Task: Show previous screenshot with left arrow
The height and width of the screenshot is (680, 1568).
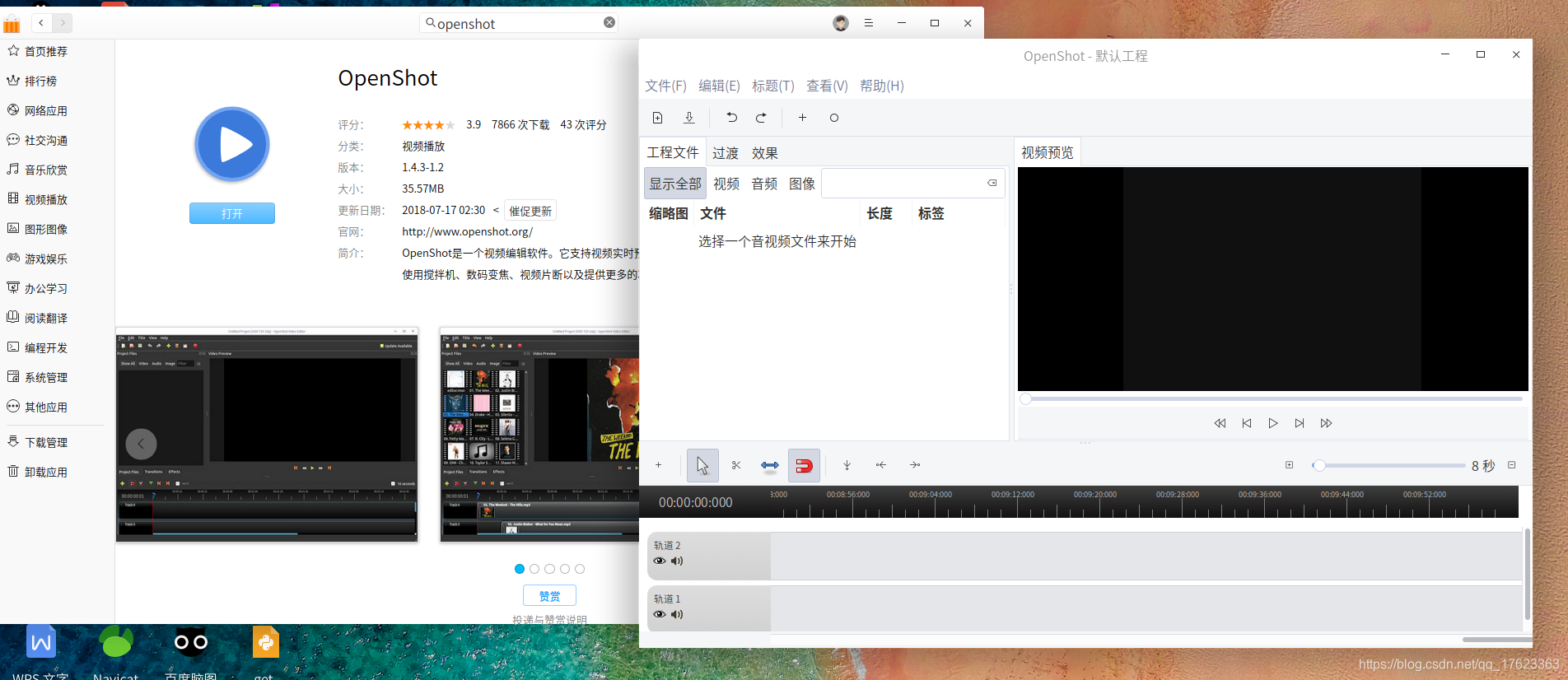Action: click(x=141, y=444)
